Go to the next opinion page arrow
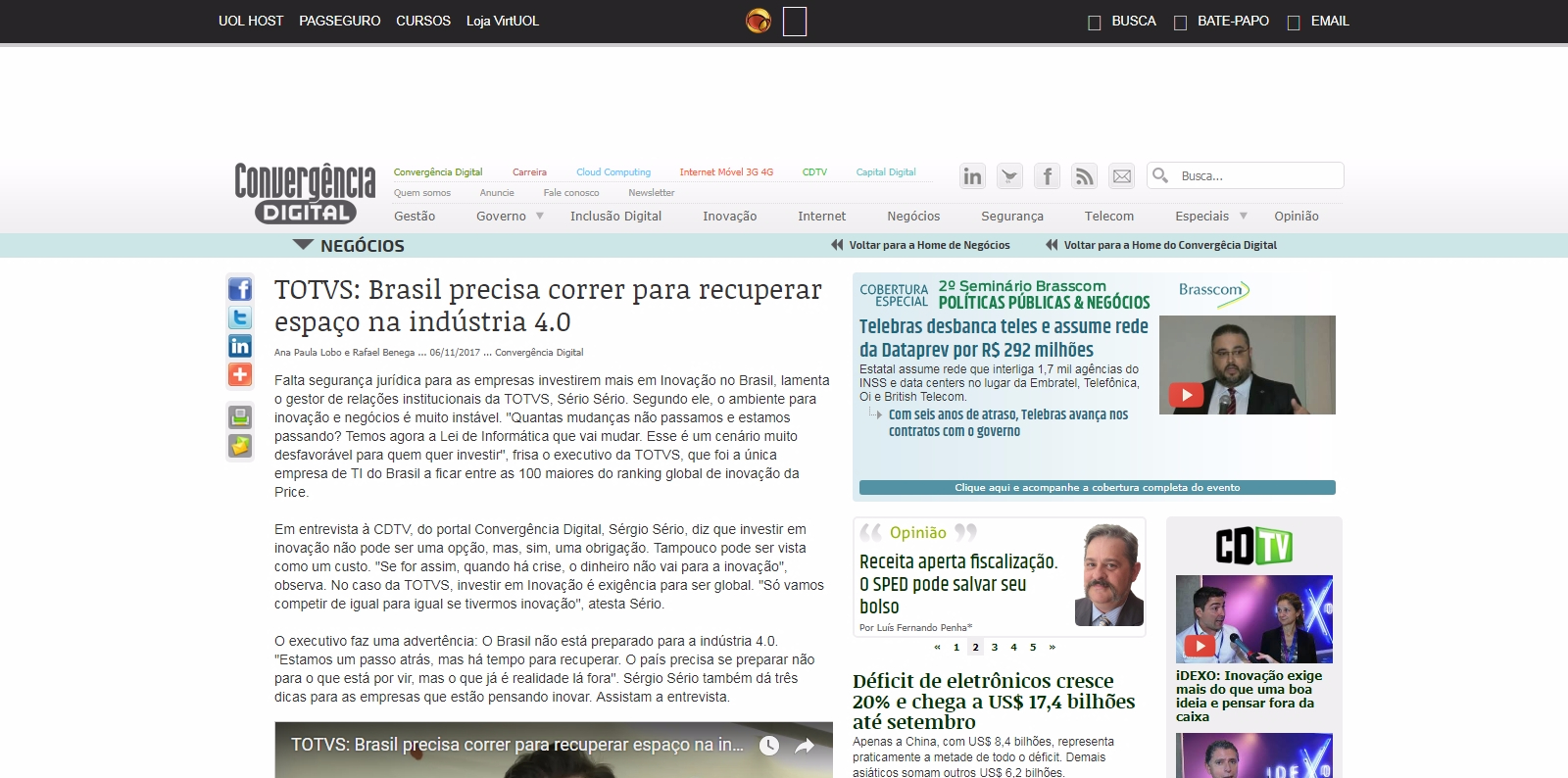 tap(1052, 647)
